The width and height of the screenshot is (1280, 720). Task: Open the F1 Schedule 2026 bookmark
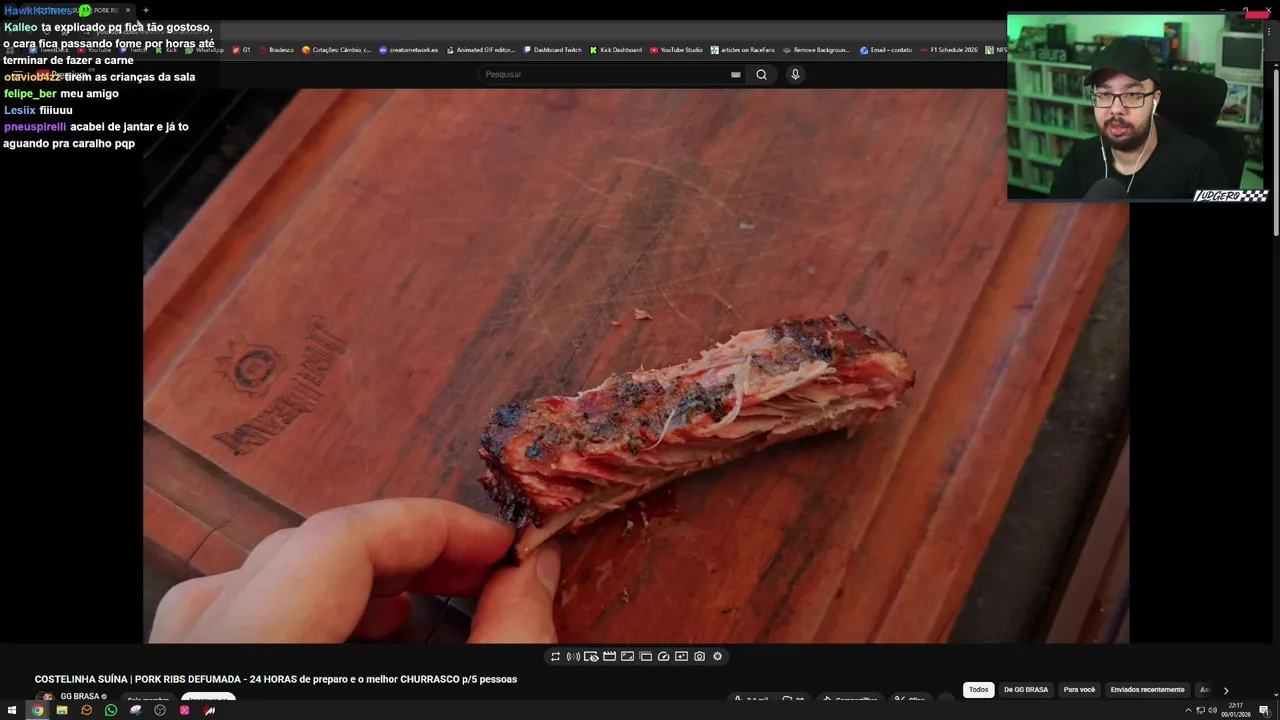(x=949, y=50)
